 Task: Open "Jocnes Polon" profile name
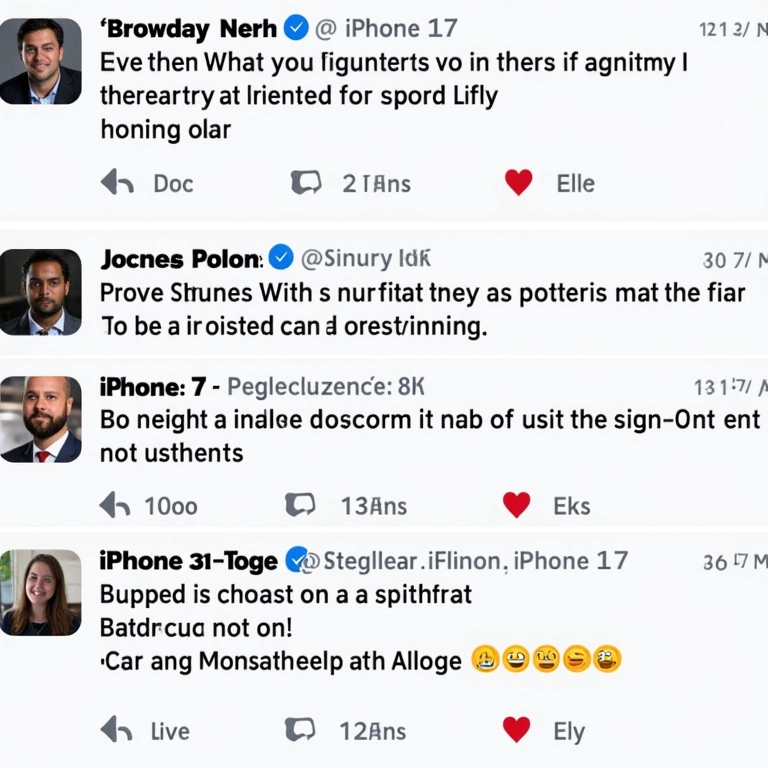(180, 259)
